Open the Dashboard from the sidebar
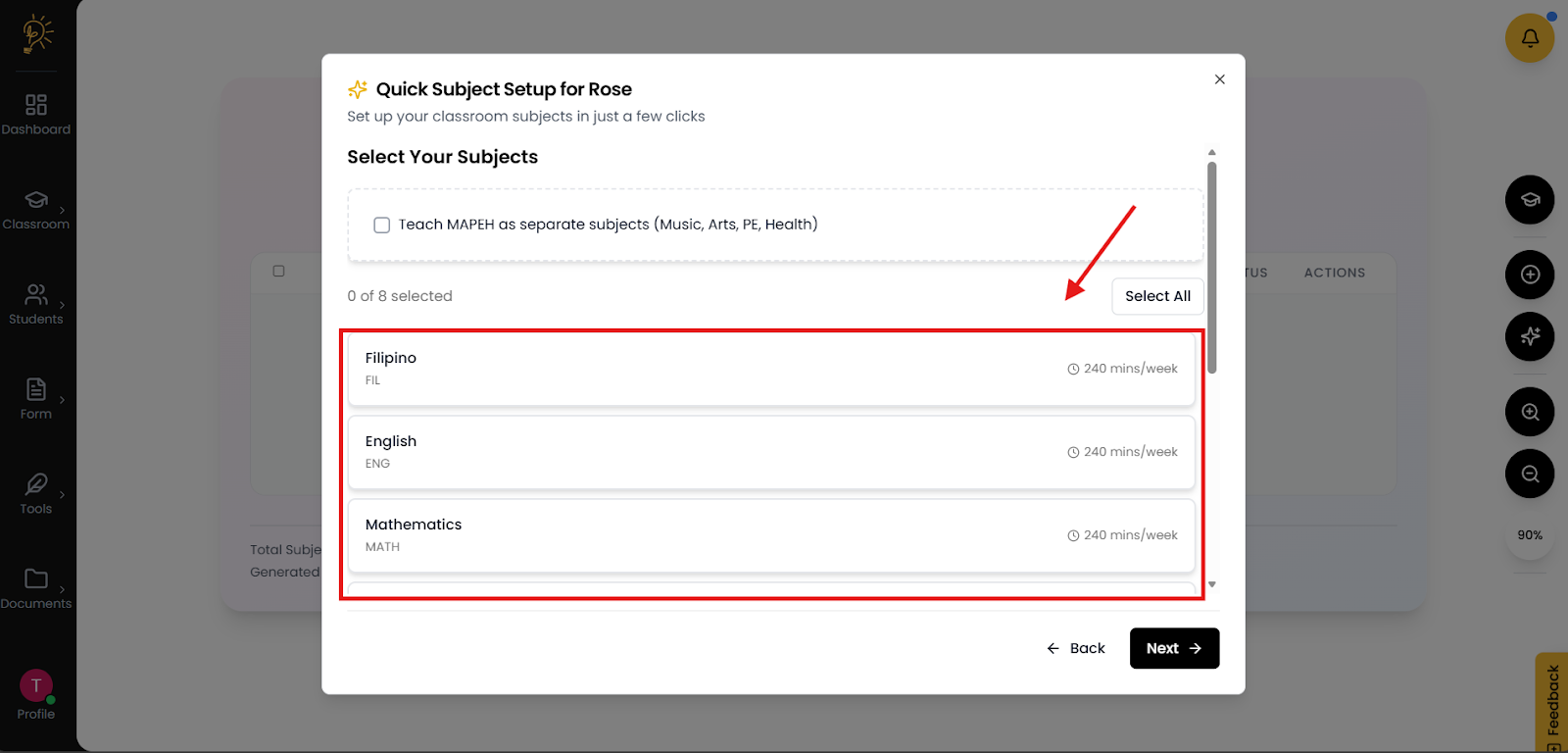The height and width of the screenshot is (753, 1568). [x=36, y=115]
